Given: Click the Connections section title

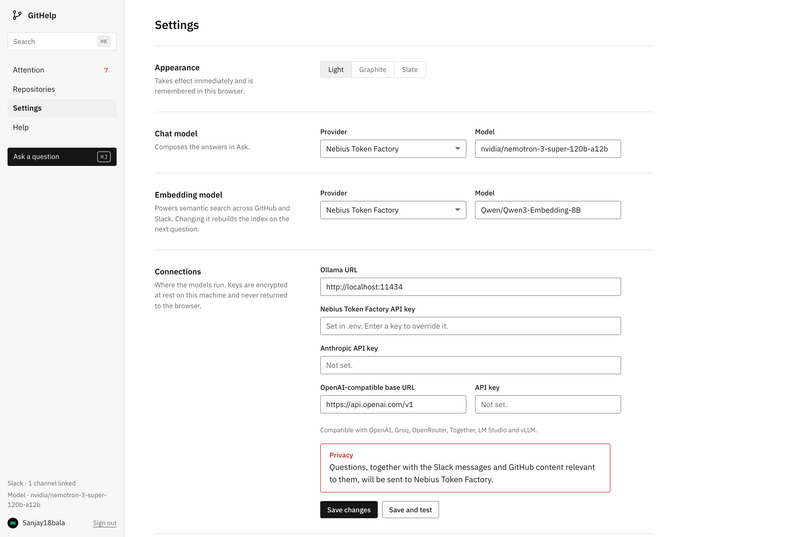Looking at the screenshot, I should 178,271.
